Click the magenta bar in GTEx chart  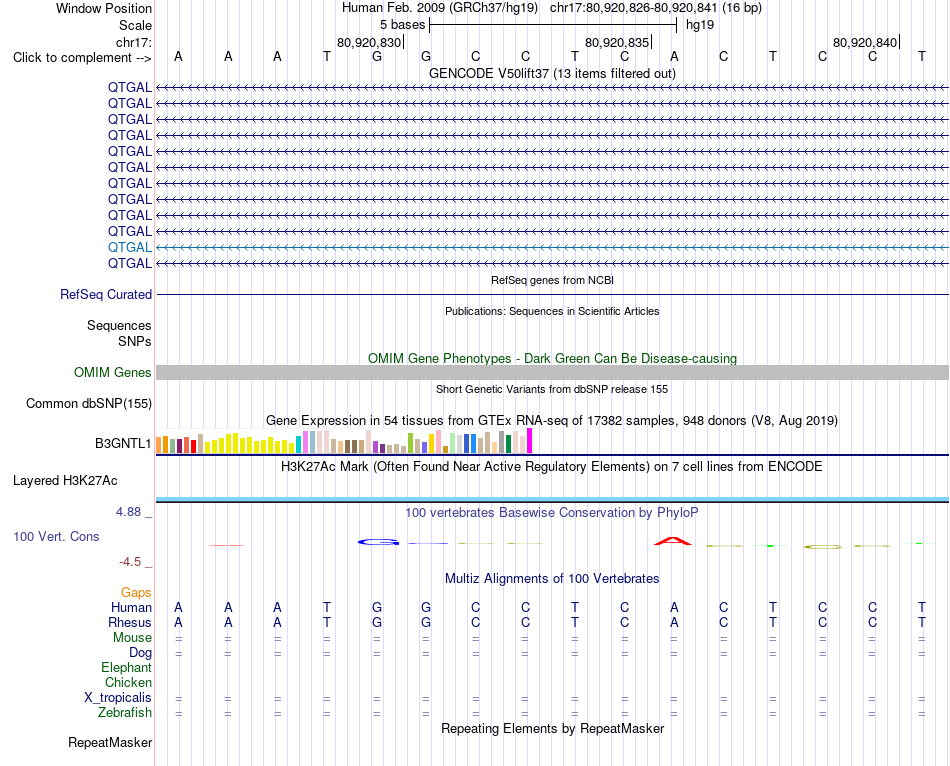[x=530, y=441]
